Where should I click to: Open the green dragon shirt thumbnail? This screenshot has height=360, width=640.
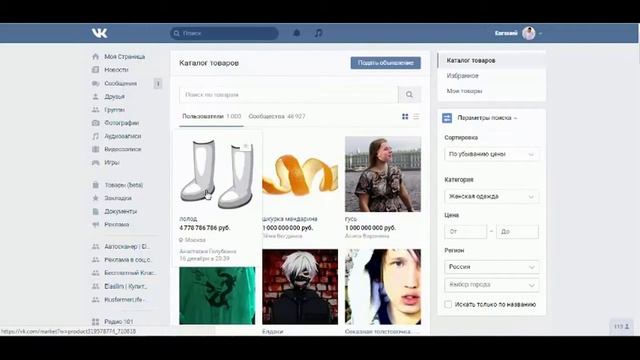pyautogui.click(x=217, y=296)
